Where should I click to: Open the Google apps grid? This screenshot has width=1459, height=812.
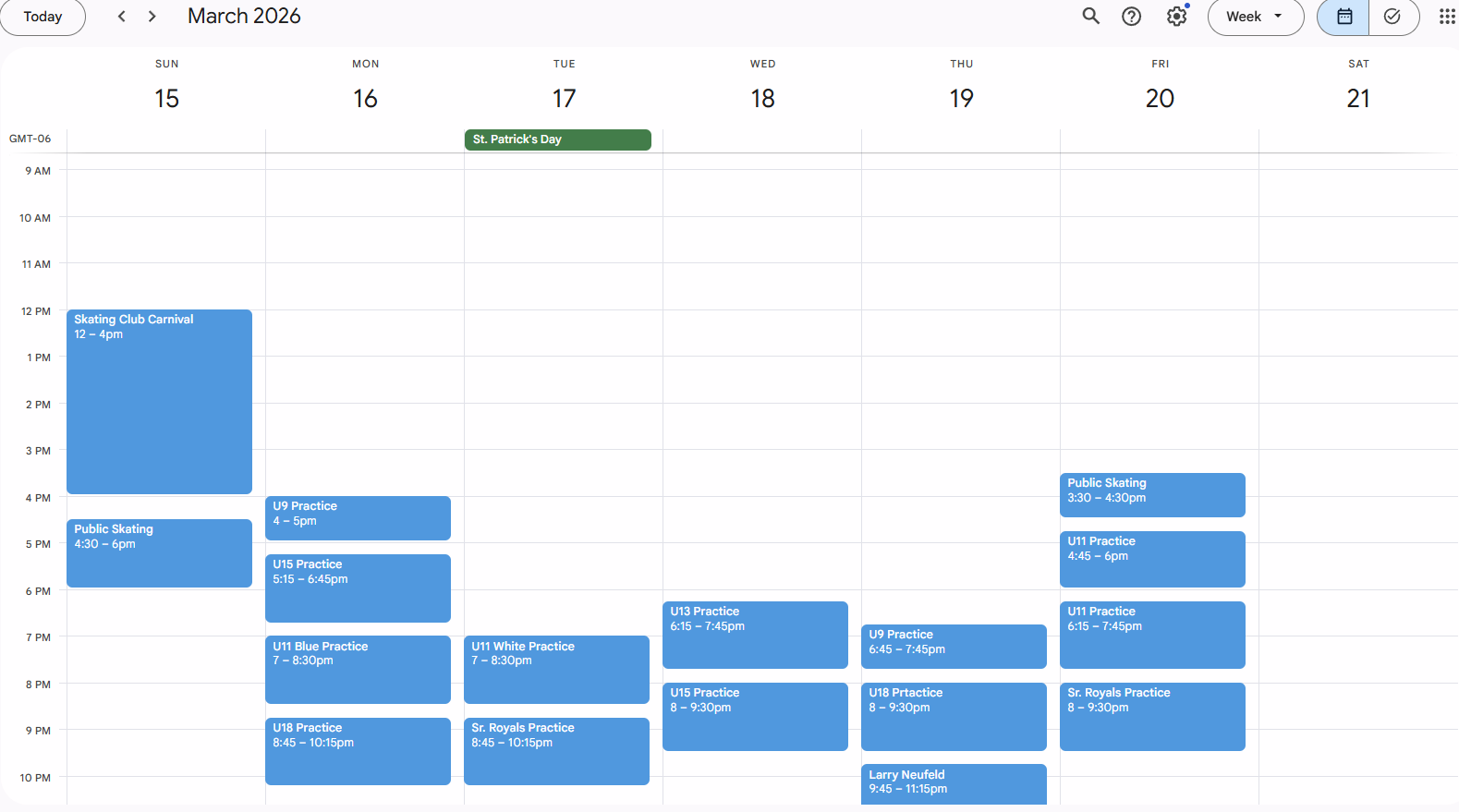click(x=1446, y=16)
